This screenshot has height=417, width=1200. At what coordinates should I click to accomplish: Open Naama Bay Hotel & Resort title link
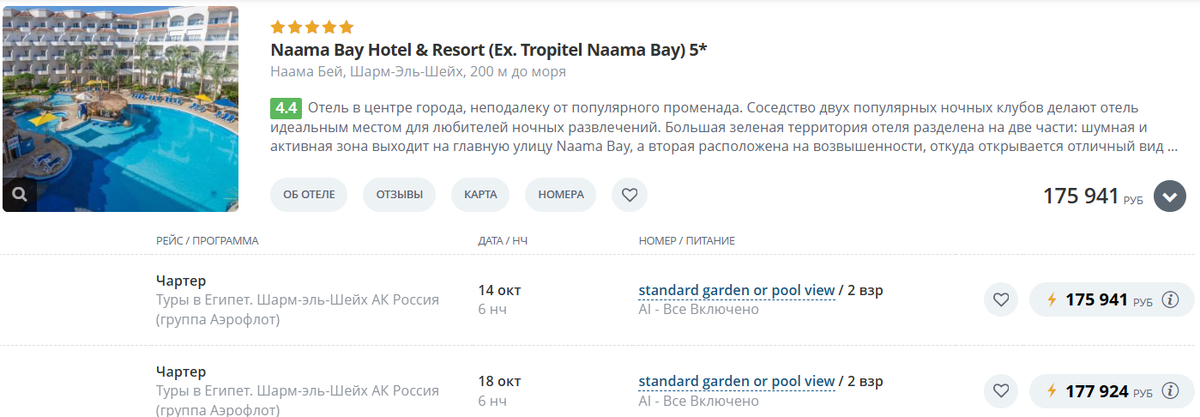(488, 50)
